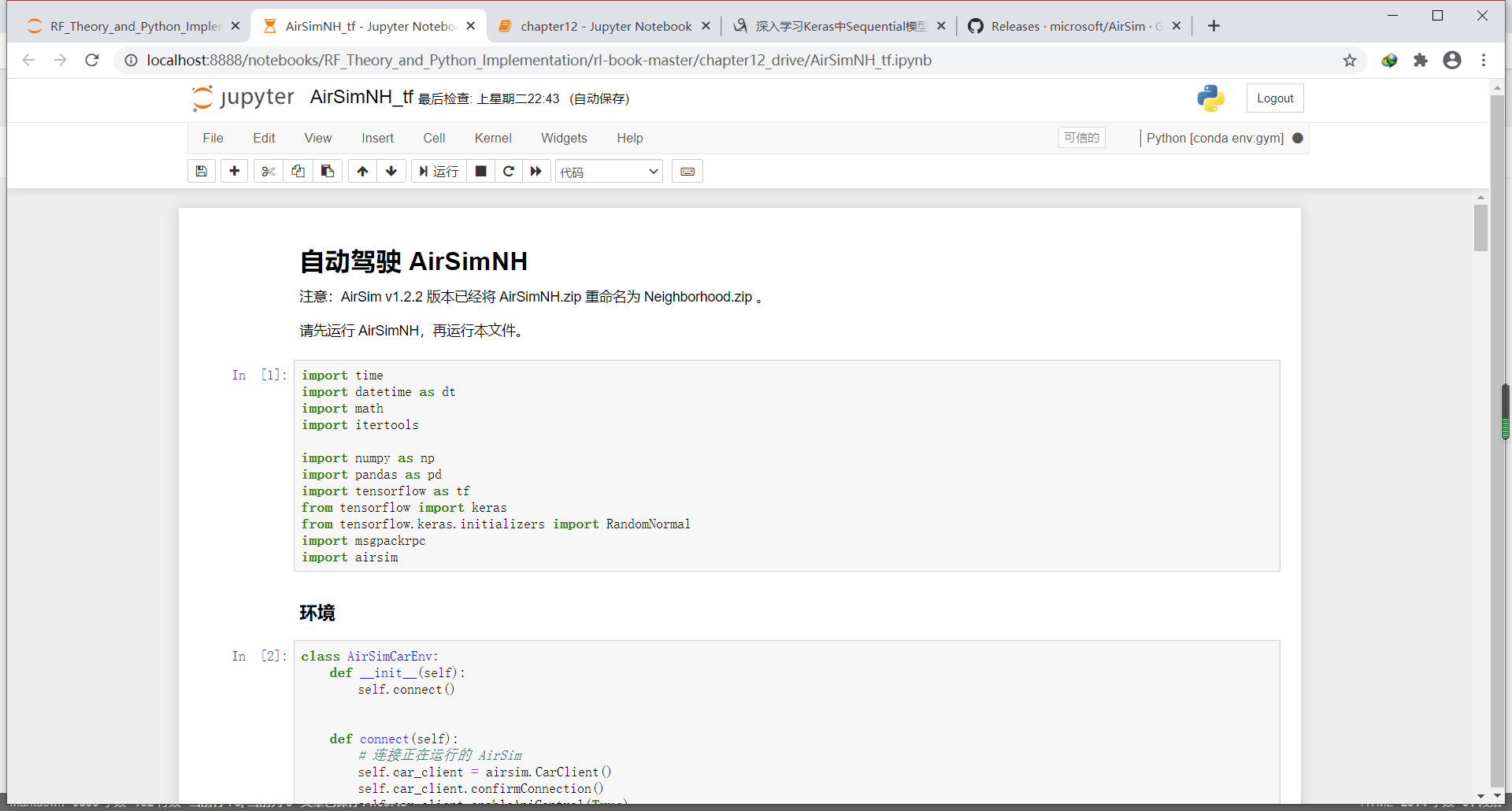Screen dimensions: 1512x811
Task: Open command palette keyboard icon
Action: tap(687, 171)
